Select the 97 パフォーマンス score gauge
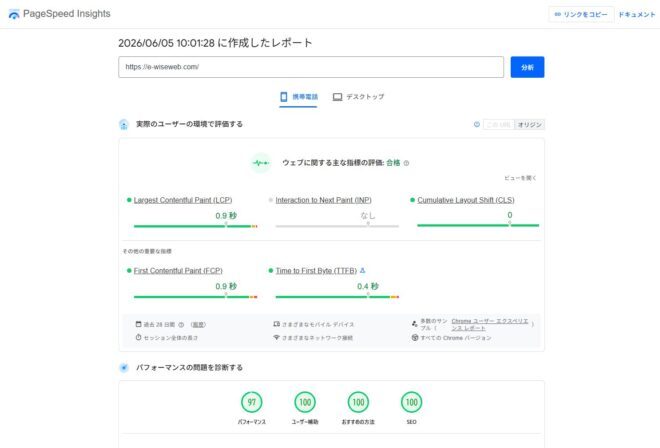660x448 pixels. (x=252, y=402)
